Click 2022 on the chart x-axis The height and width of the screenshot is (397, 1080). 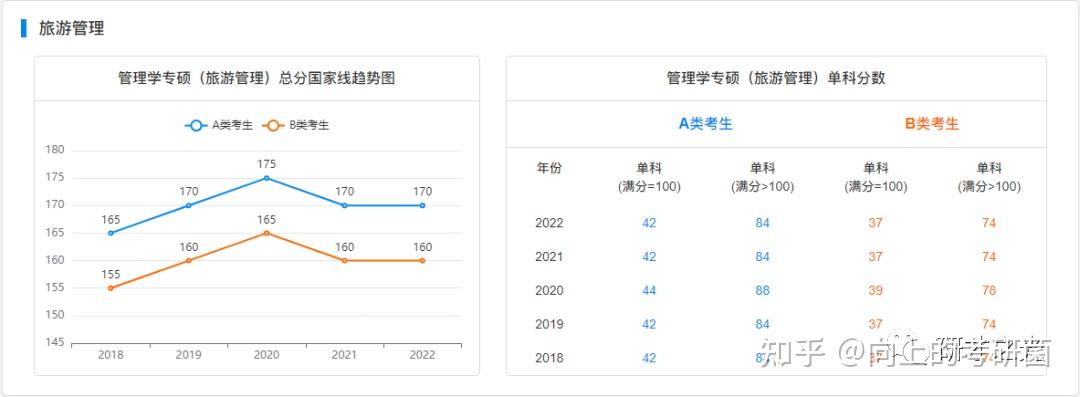pos(422,356)
